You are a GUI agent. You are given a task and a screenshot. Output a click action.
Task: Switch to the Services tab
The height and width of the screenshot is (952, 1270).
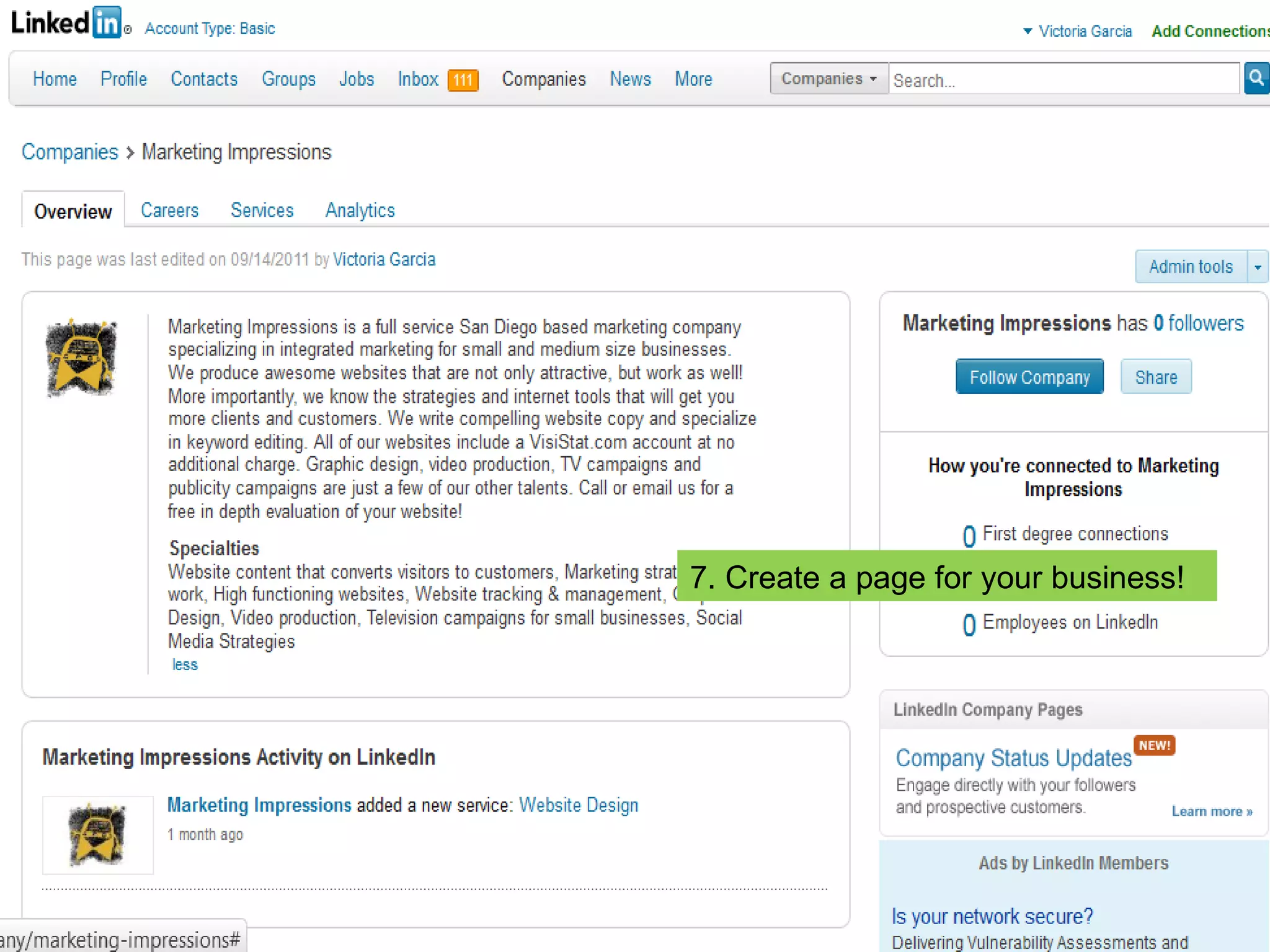pyautogui.click(x=262, y=211)
